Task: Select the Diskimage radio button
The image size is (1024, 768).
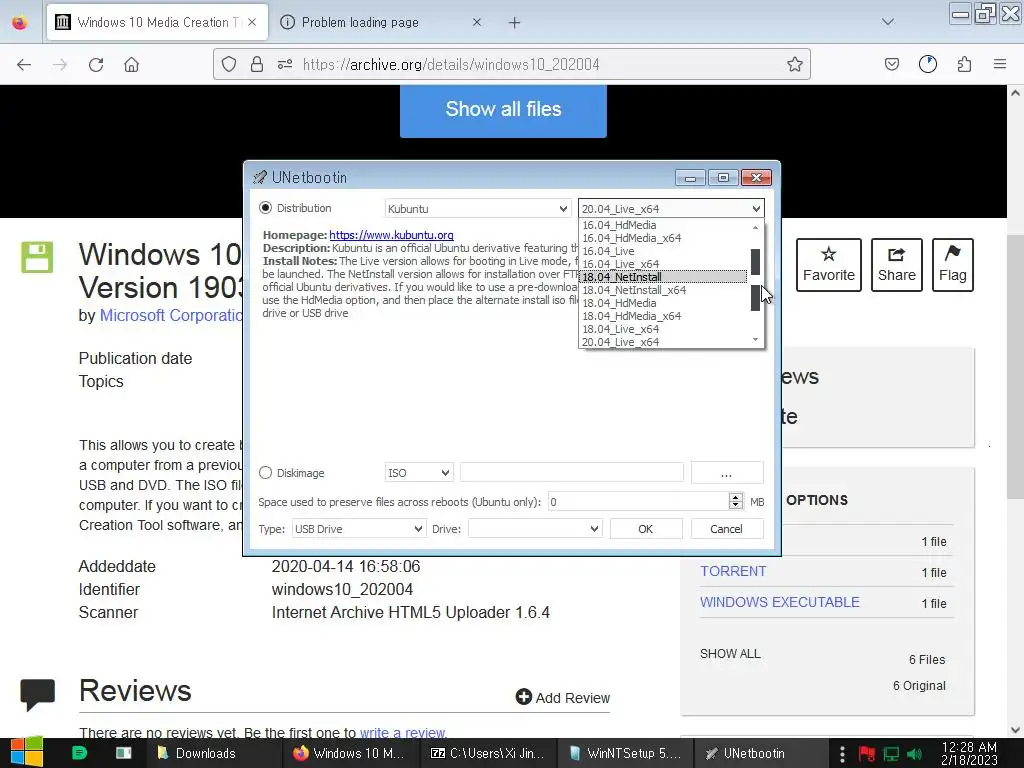Action: click(265, 473)
